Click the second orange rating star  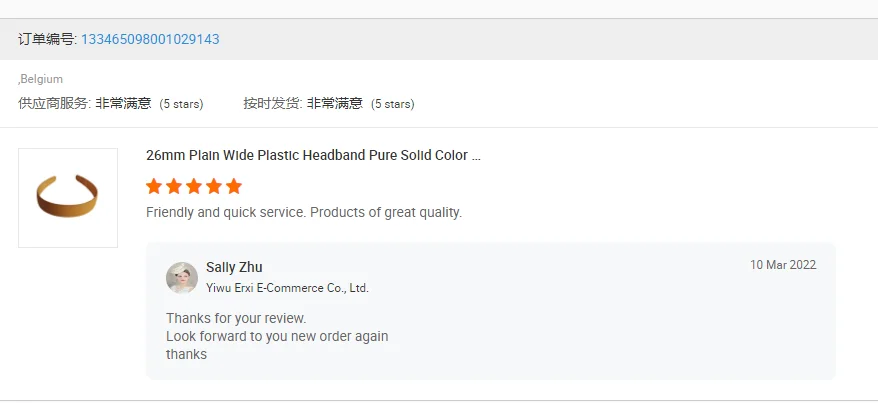[x=174, y=186]
